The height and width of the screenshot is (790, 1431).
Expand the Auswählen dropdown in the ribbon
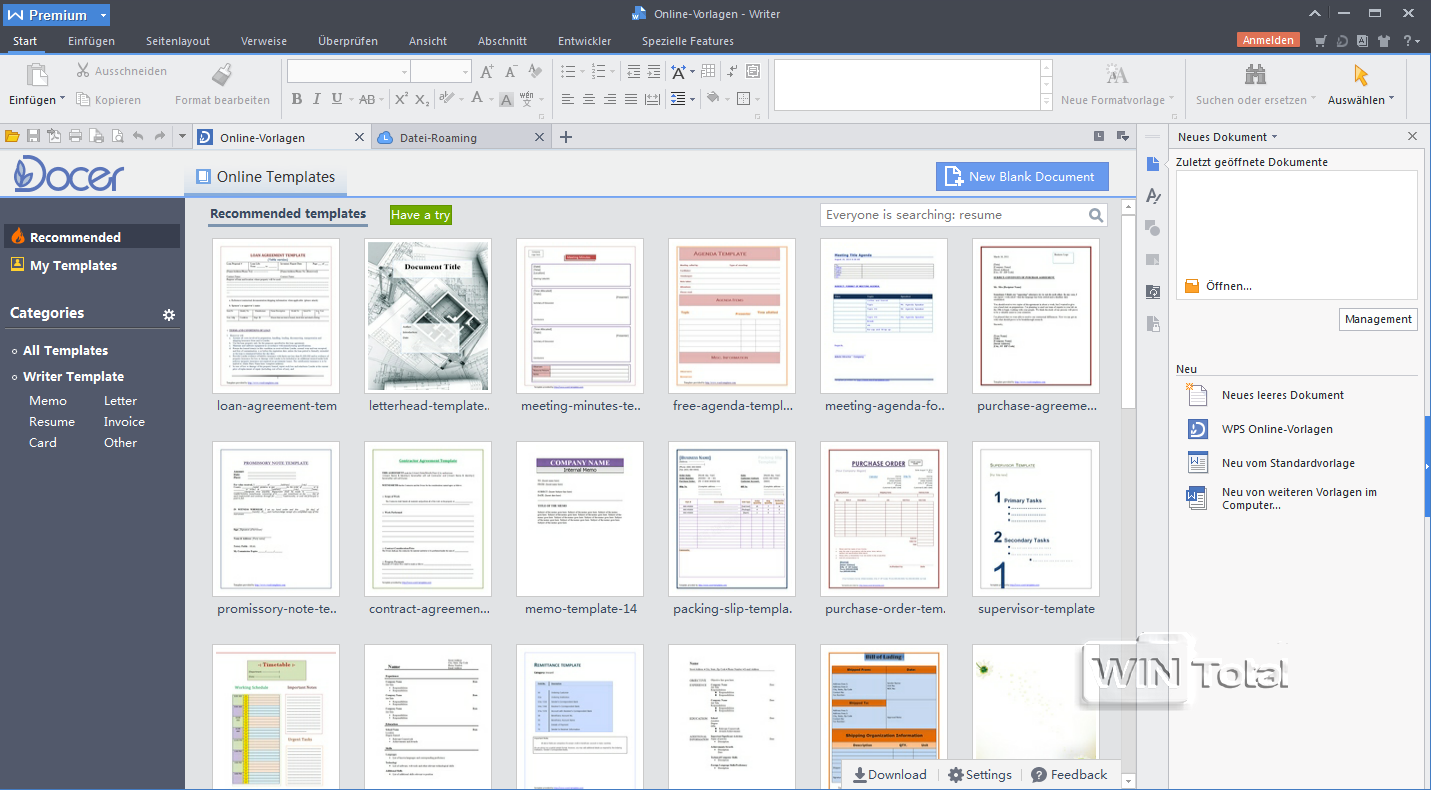(x=1390, y=100)
